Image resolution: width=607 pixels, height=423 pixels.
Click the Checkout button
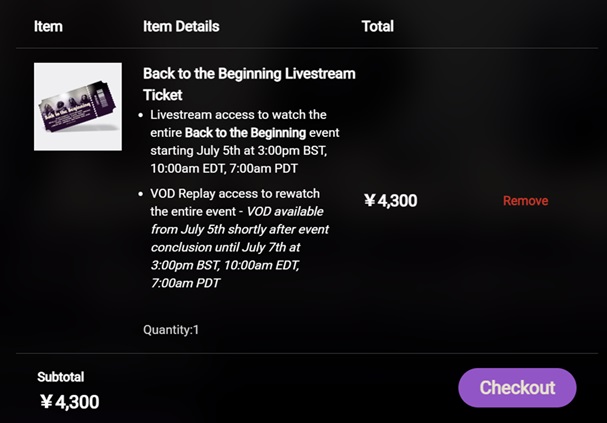click(517, 388)
